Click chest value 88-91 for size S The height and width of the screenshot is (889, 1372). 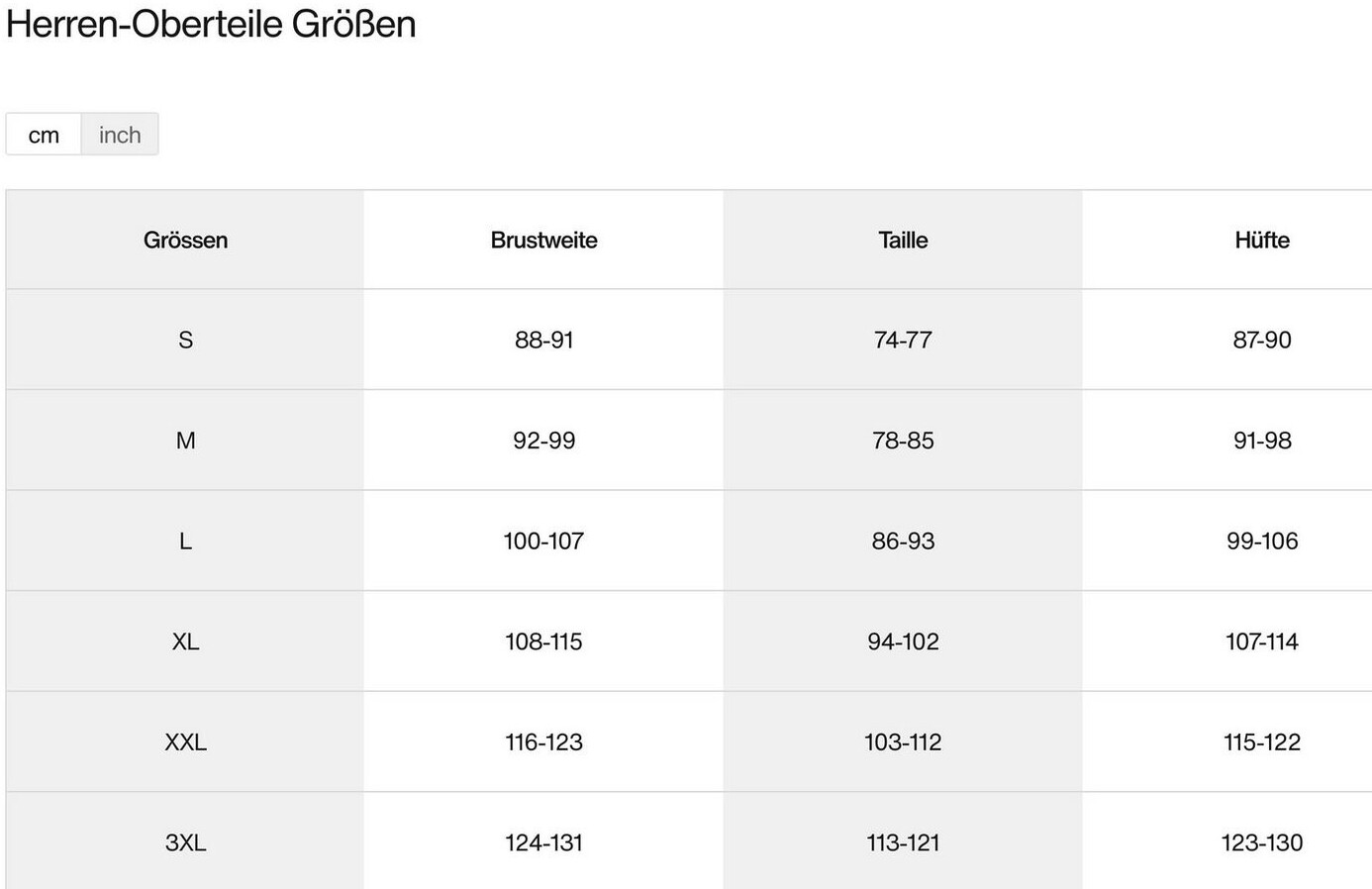(543, 340)
